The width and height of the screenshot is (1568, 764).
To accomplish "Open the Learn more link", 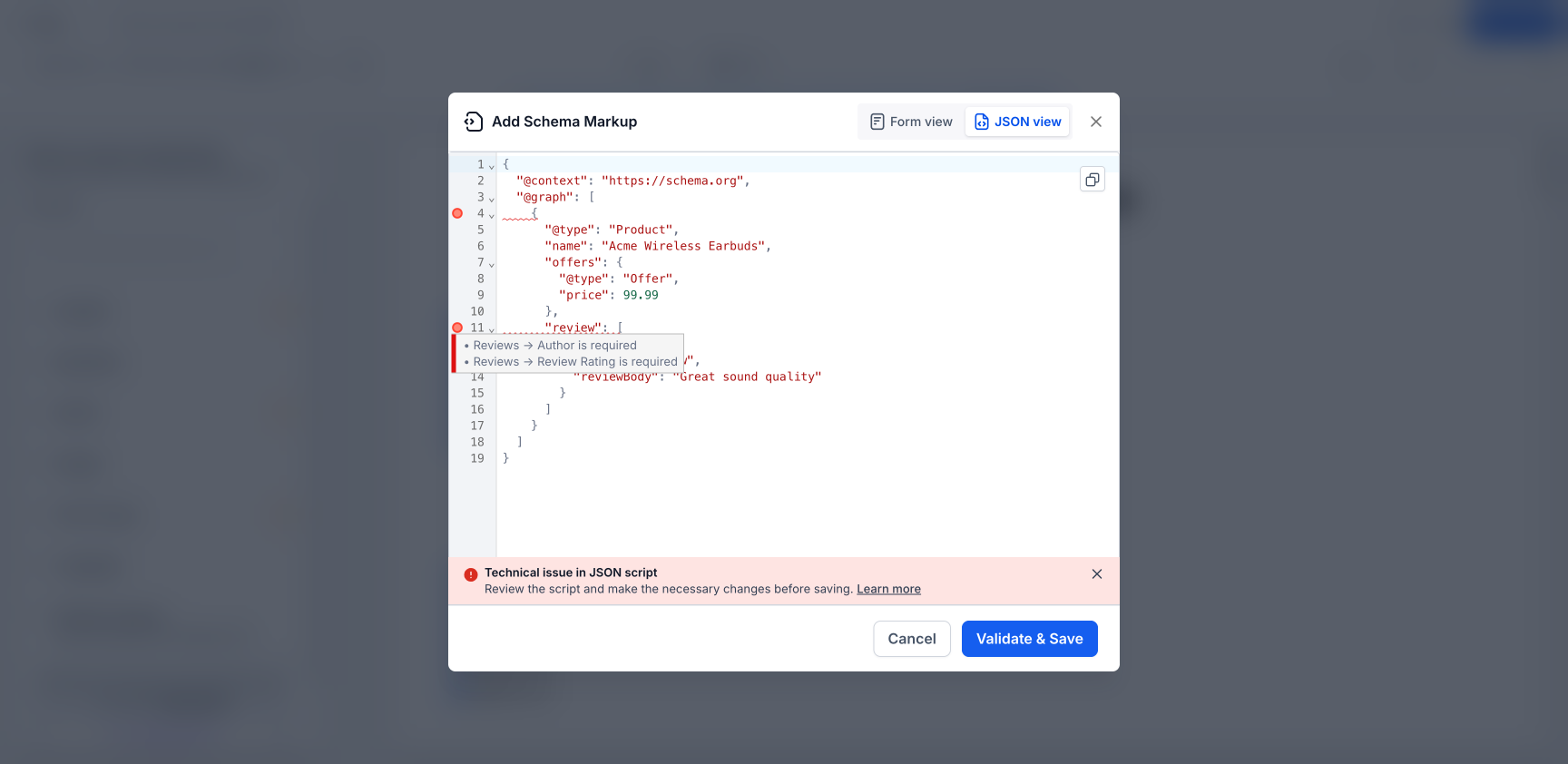I will tap(888, 589).
